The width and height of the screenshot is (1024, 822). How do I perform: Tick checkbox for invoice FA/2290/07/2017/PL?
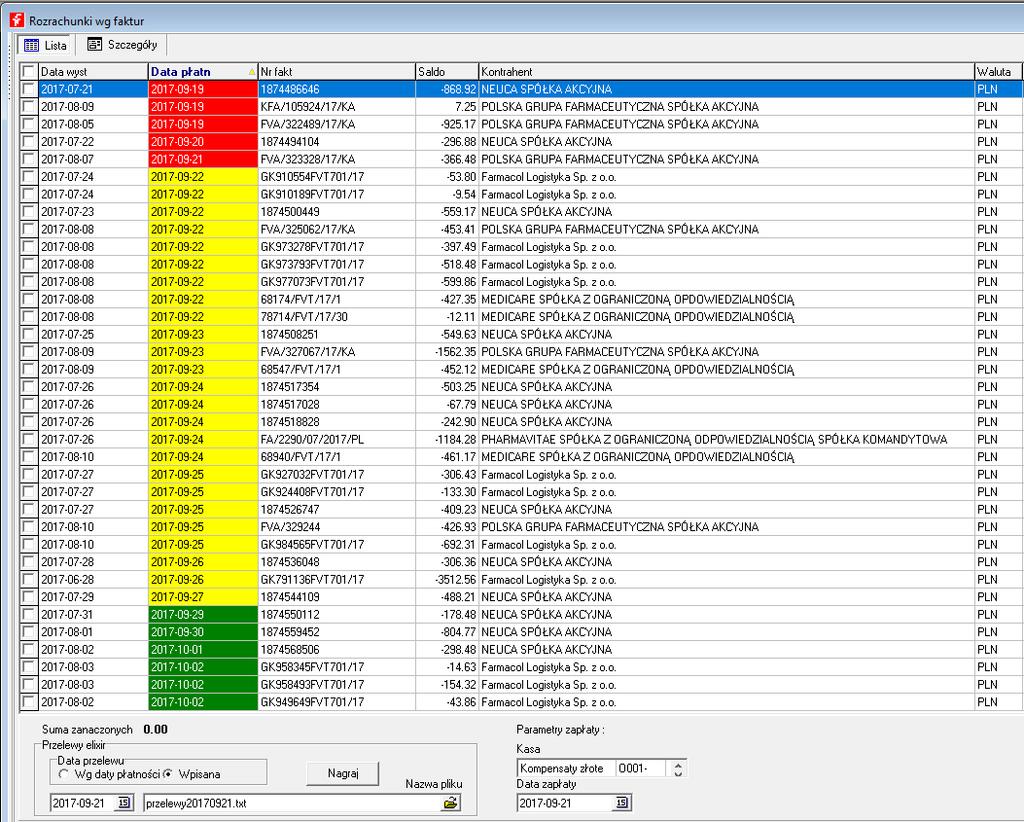28,439
